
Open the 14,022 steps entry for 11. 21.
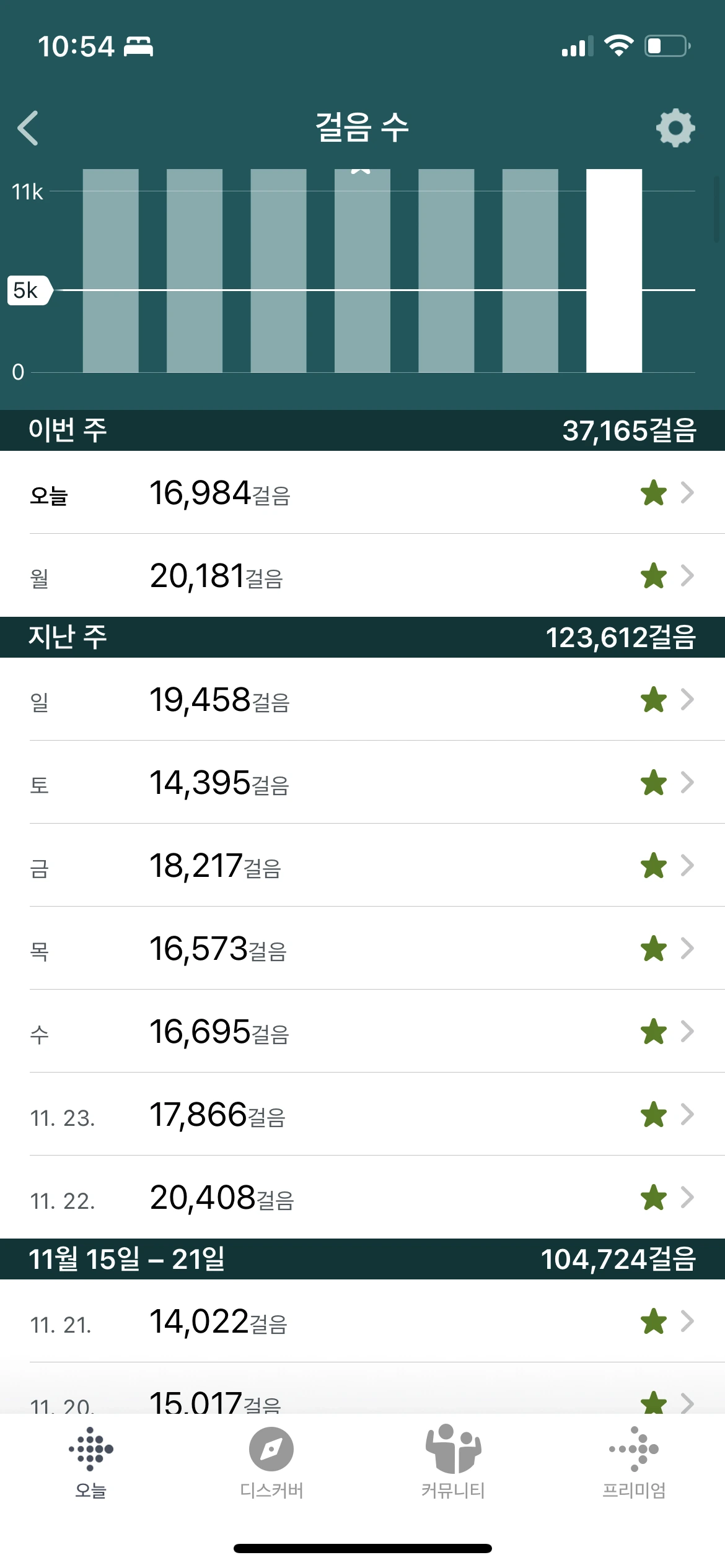[x=362, y=1321]
